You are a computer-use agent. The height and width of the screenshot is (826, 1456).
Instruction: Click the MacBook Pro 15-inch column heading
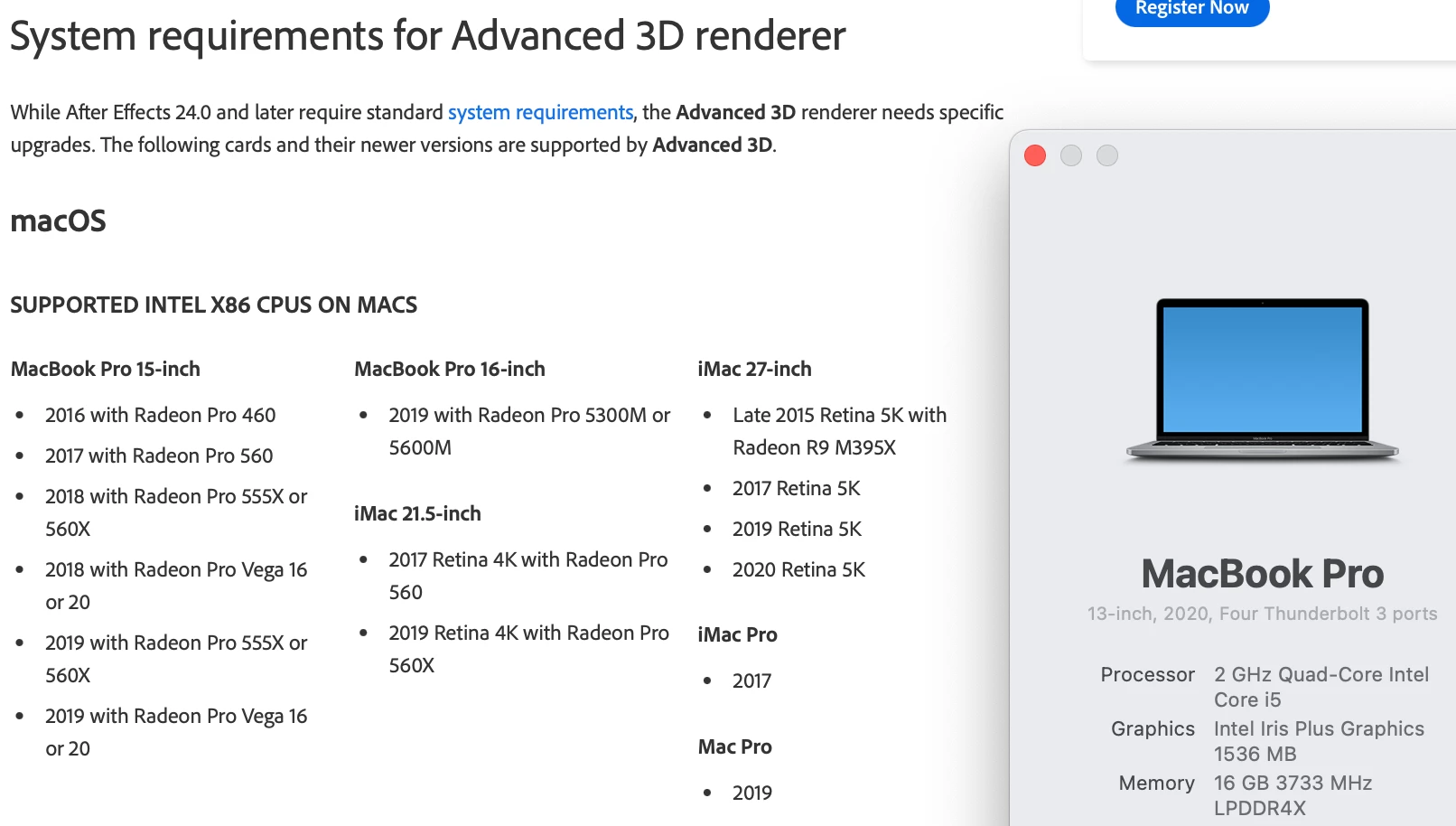click(106, 369)
